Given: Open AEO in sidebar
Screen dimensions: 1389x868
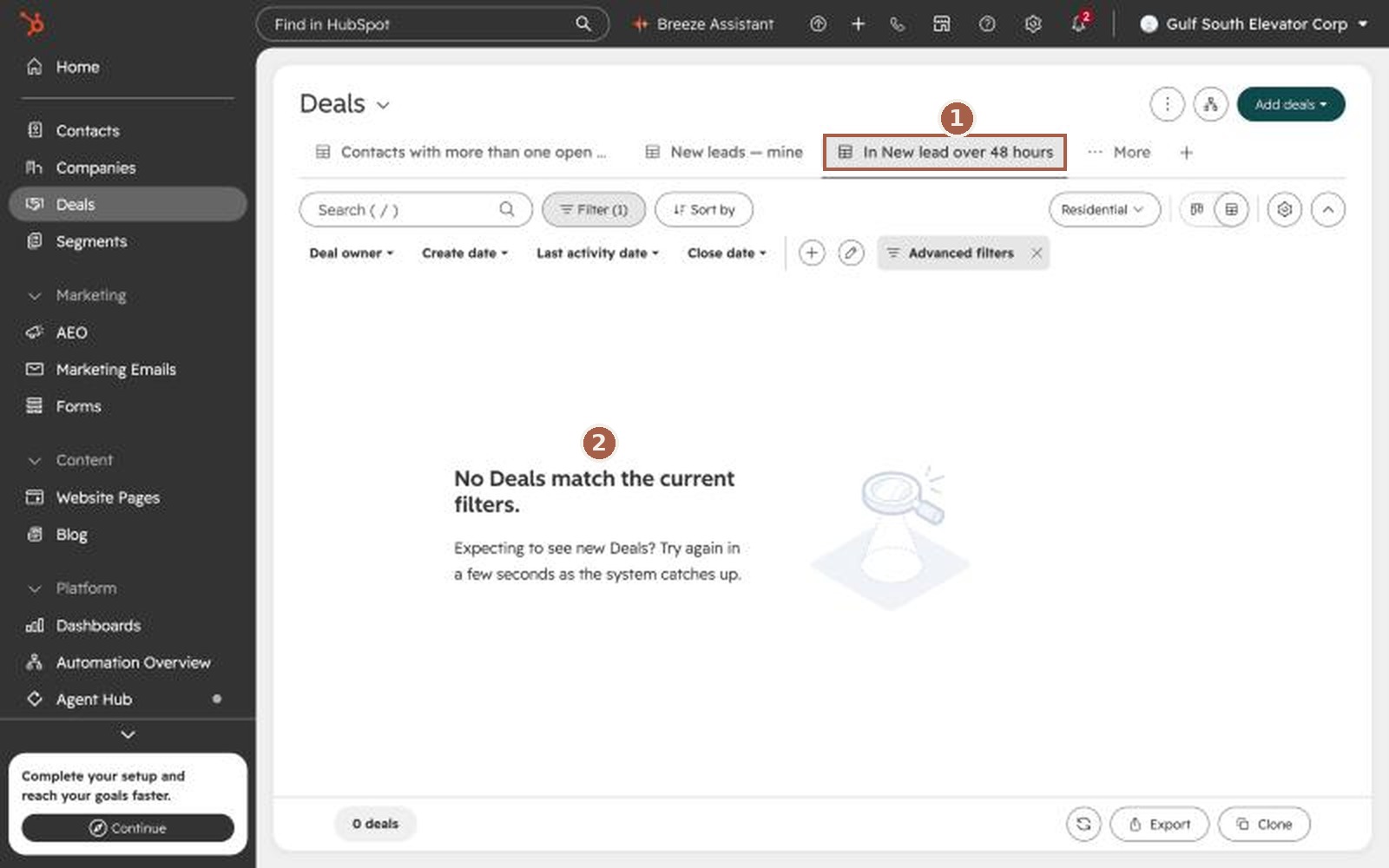Looking at the screenshot, I should (x=128, y=332).
